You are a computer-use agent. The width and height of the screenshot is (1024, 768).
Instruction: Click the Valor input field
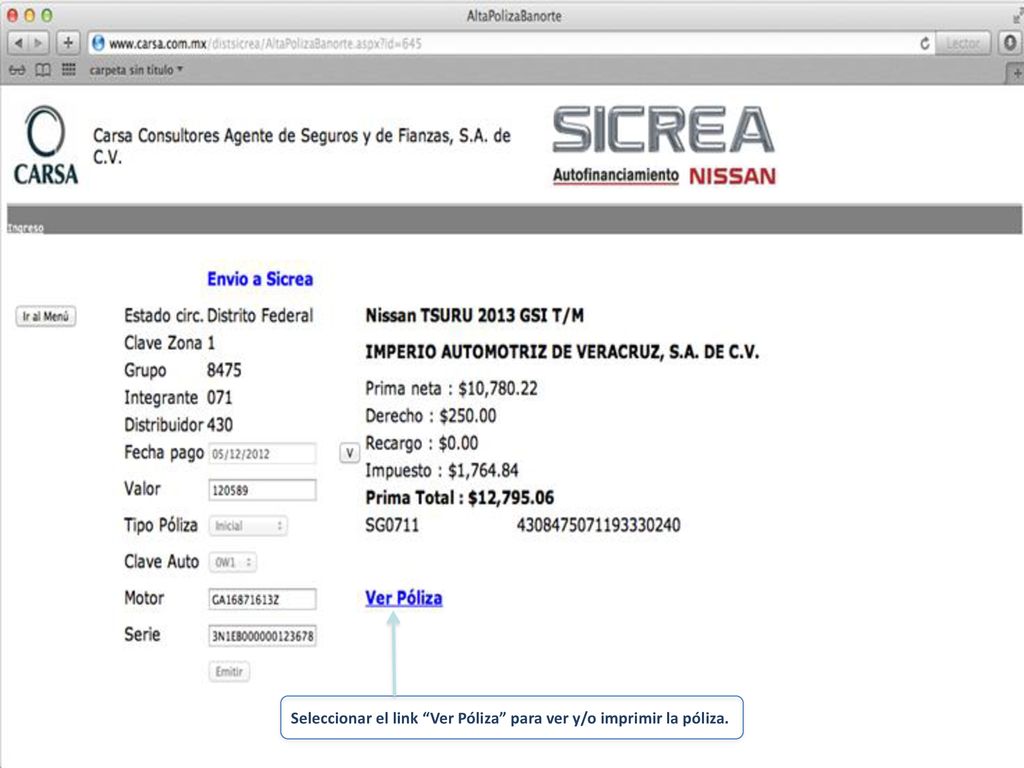(263, 490)
